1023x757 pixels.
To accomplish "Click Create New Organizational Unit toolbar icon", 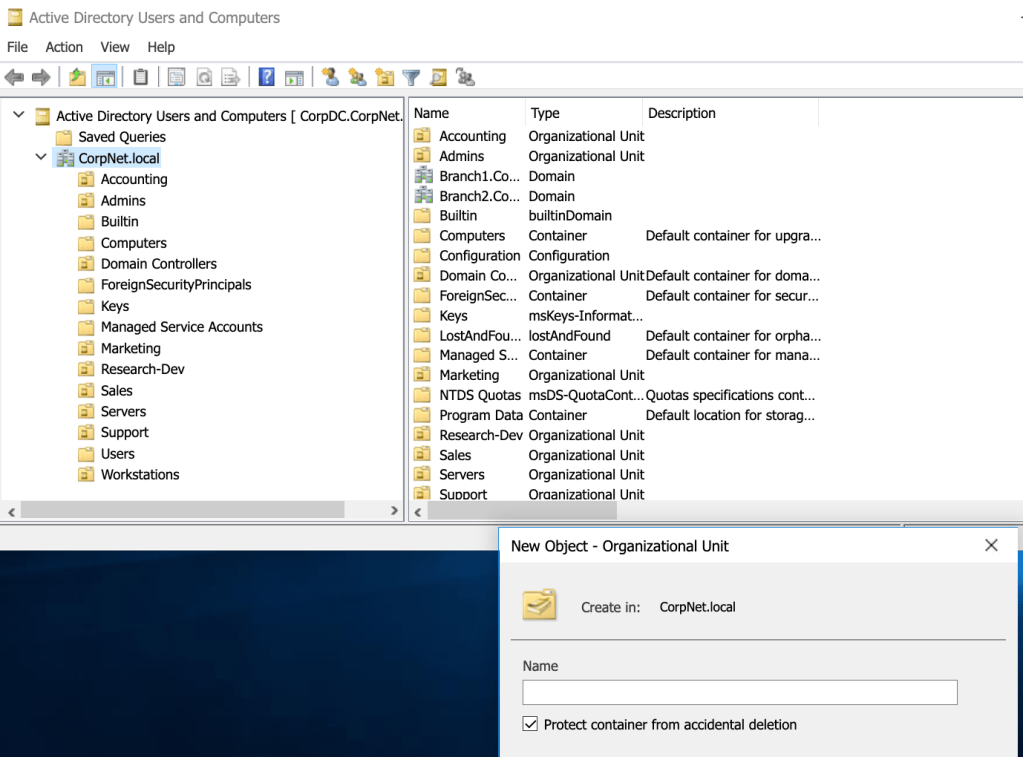I will point(384,77).
